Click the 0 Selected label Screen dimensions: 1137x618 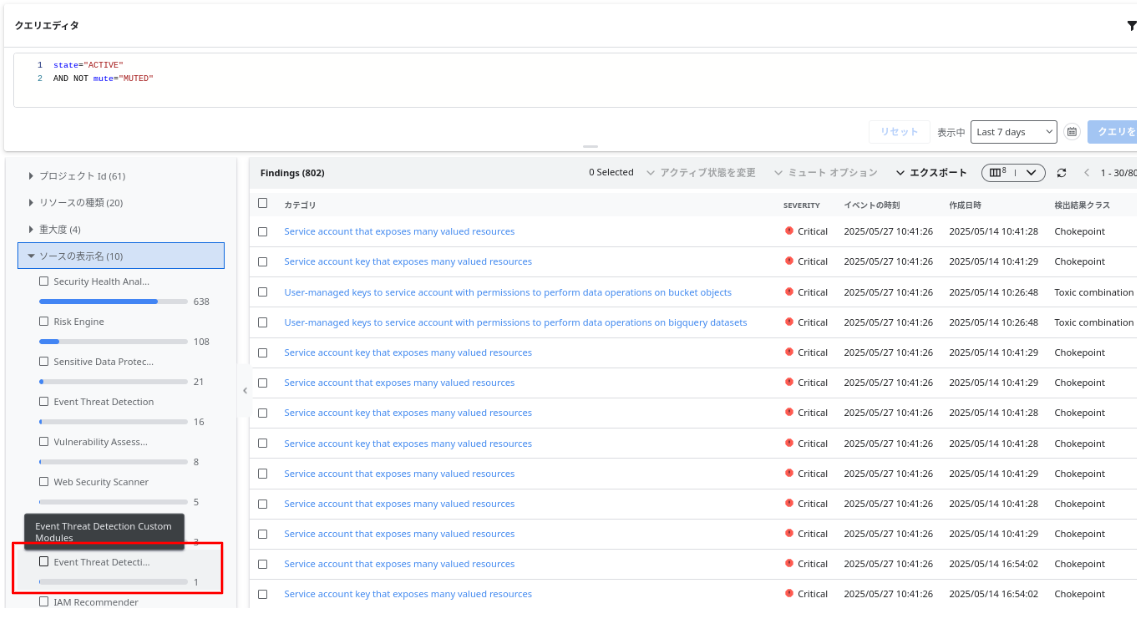point(611,173)
